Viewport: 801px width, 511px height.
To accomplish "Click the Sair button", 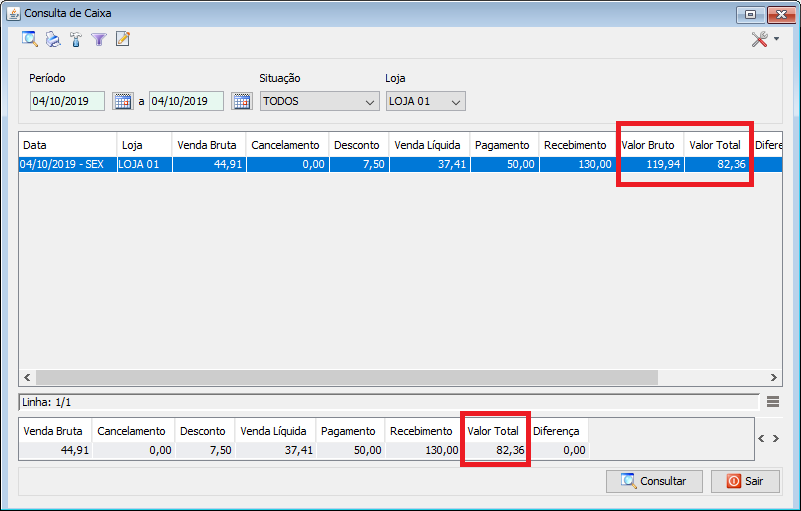I will pos(745,481).
